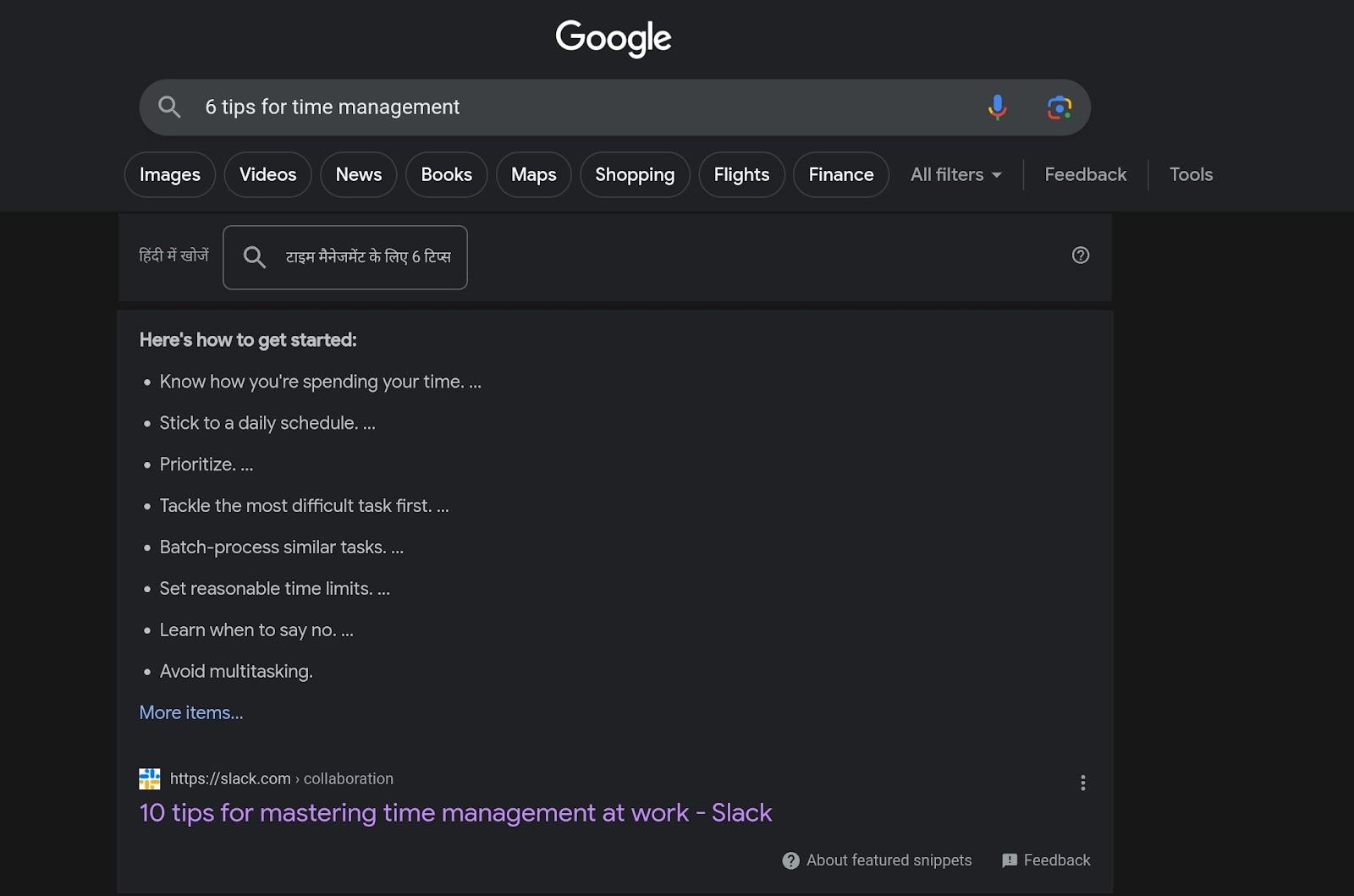Open the Tools options

[1191, 174]
